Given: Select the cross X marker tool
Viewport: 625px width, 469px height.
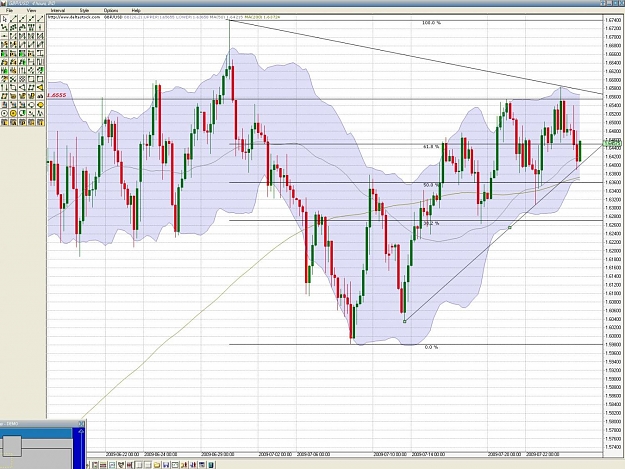Looking at the screenshot, I should point(13,79).
